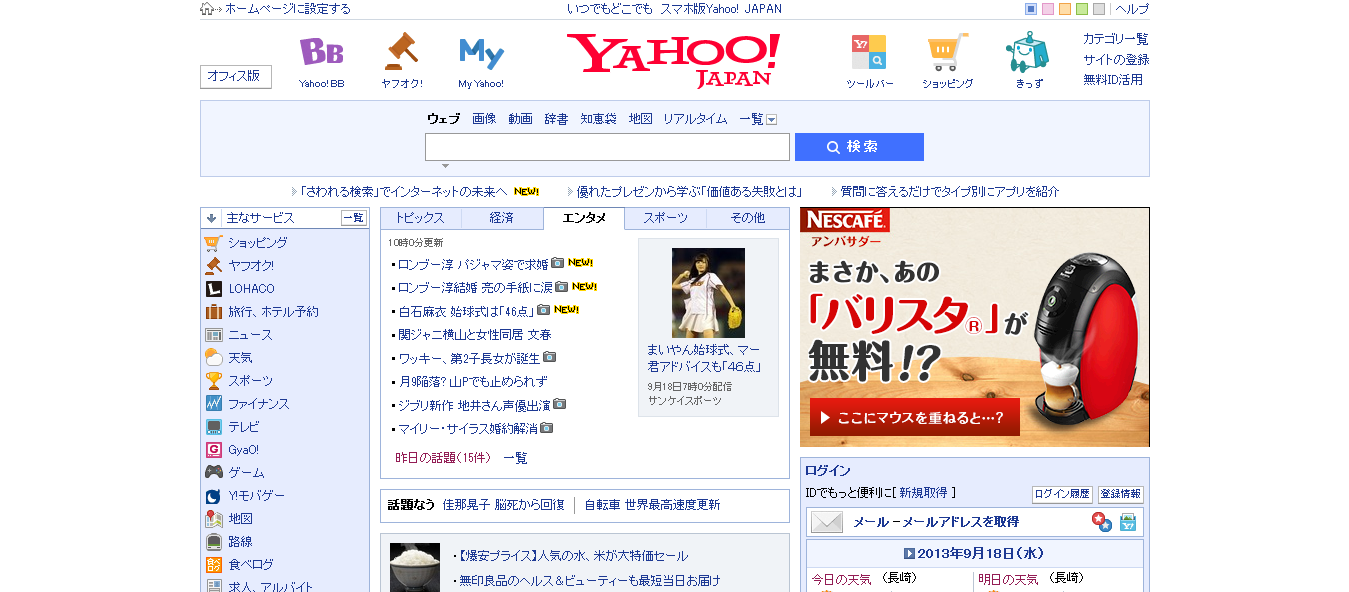Screen dimensions: 1349x592
Task: Expand the 一覧 search category dropdown
Action: tap(771, 120)
